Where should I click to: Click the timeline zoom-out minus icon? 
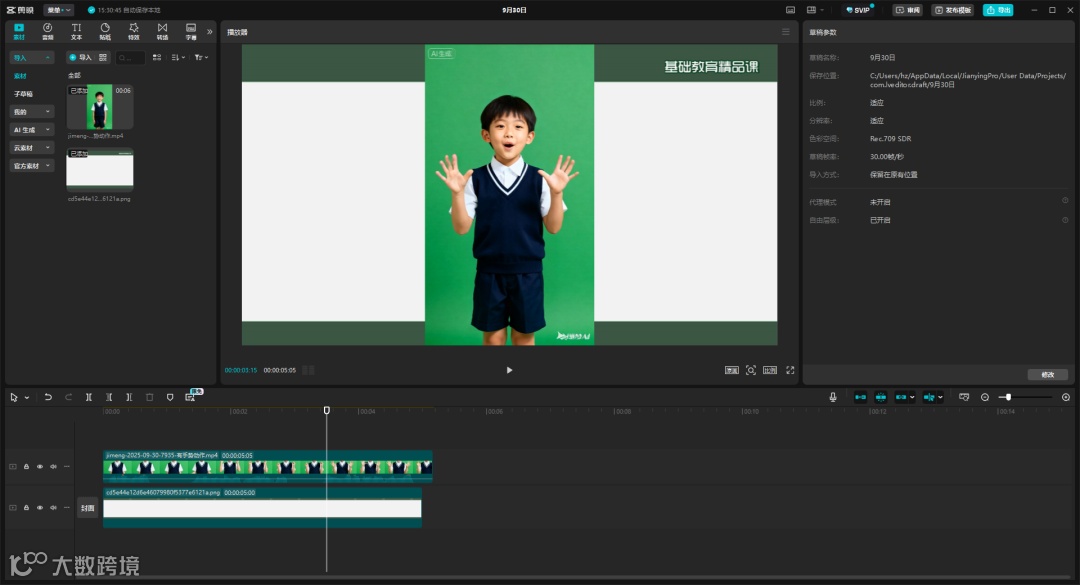pyautogui.click(x=985, y=397)
